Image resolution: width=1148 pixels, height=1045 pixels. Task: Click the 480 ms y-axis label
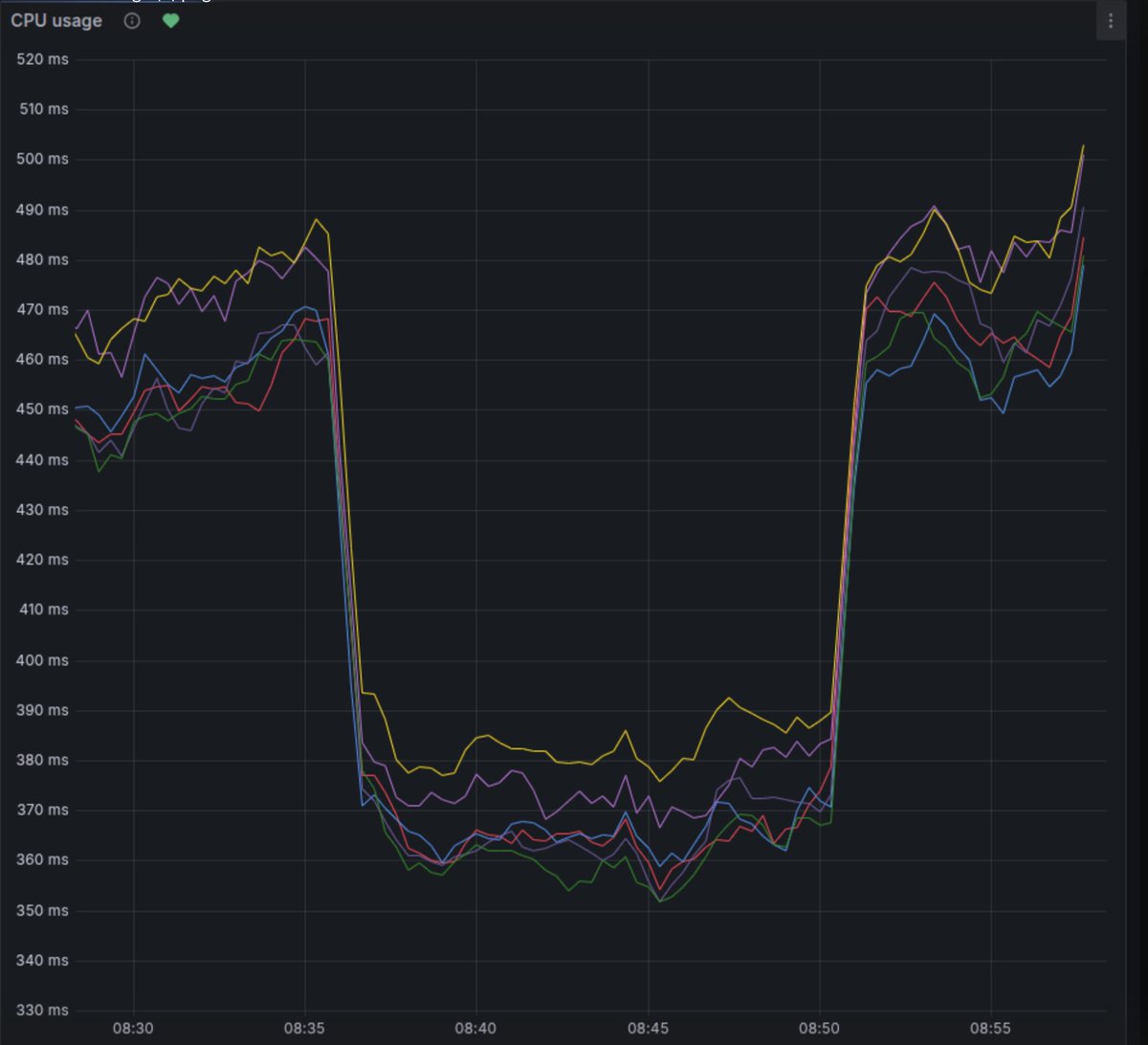(x=44, y=259)
